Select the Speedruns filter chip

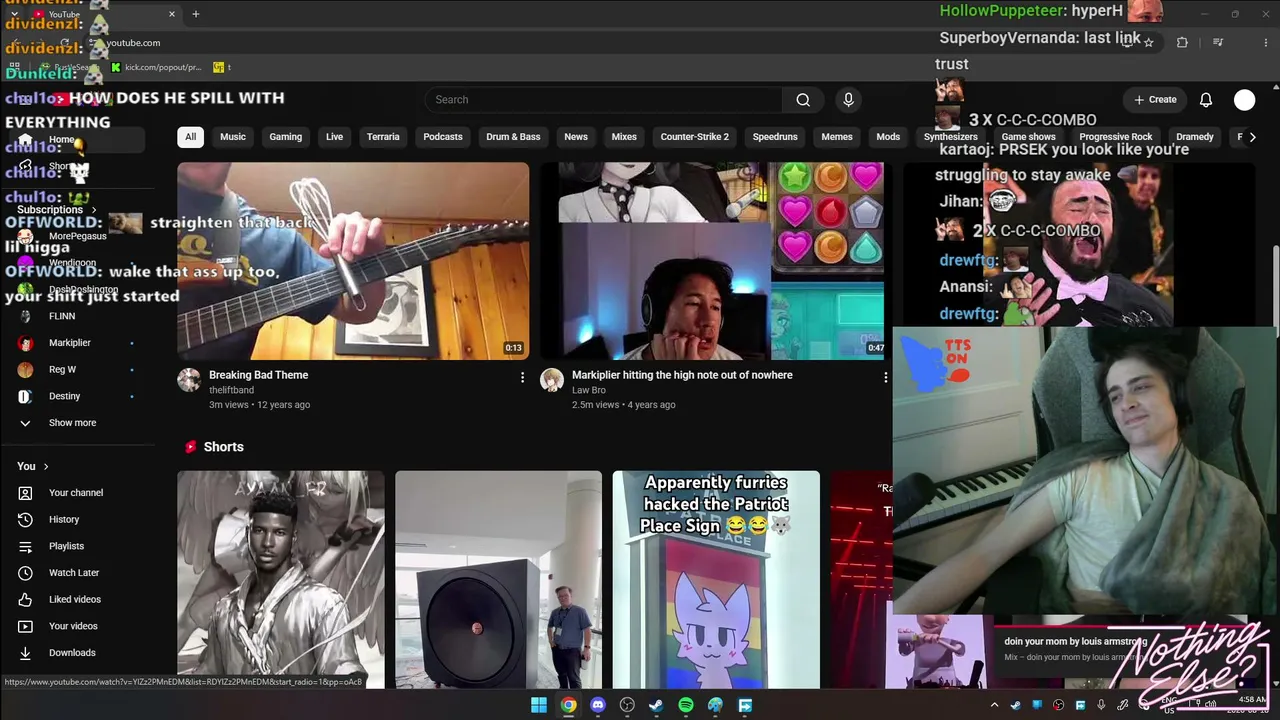click(x=775, y=137)
